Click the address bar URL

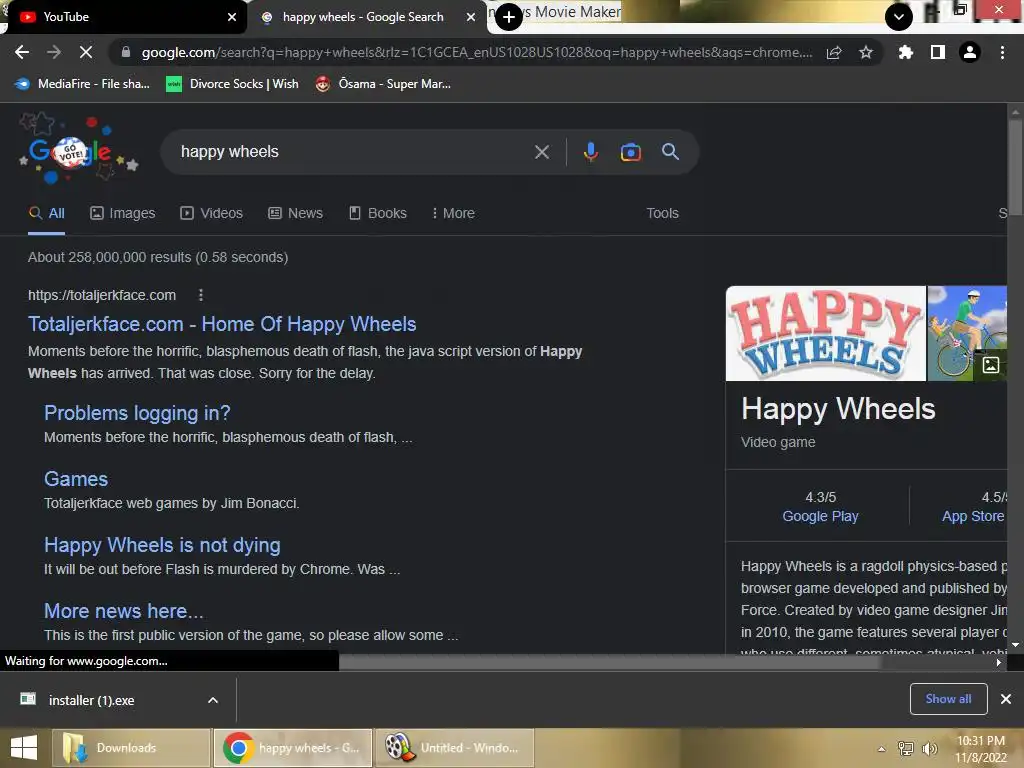(x=477, y=53)
